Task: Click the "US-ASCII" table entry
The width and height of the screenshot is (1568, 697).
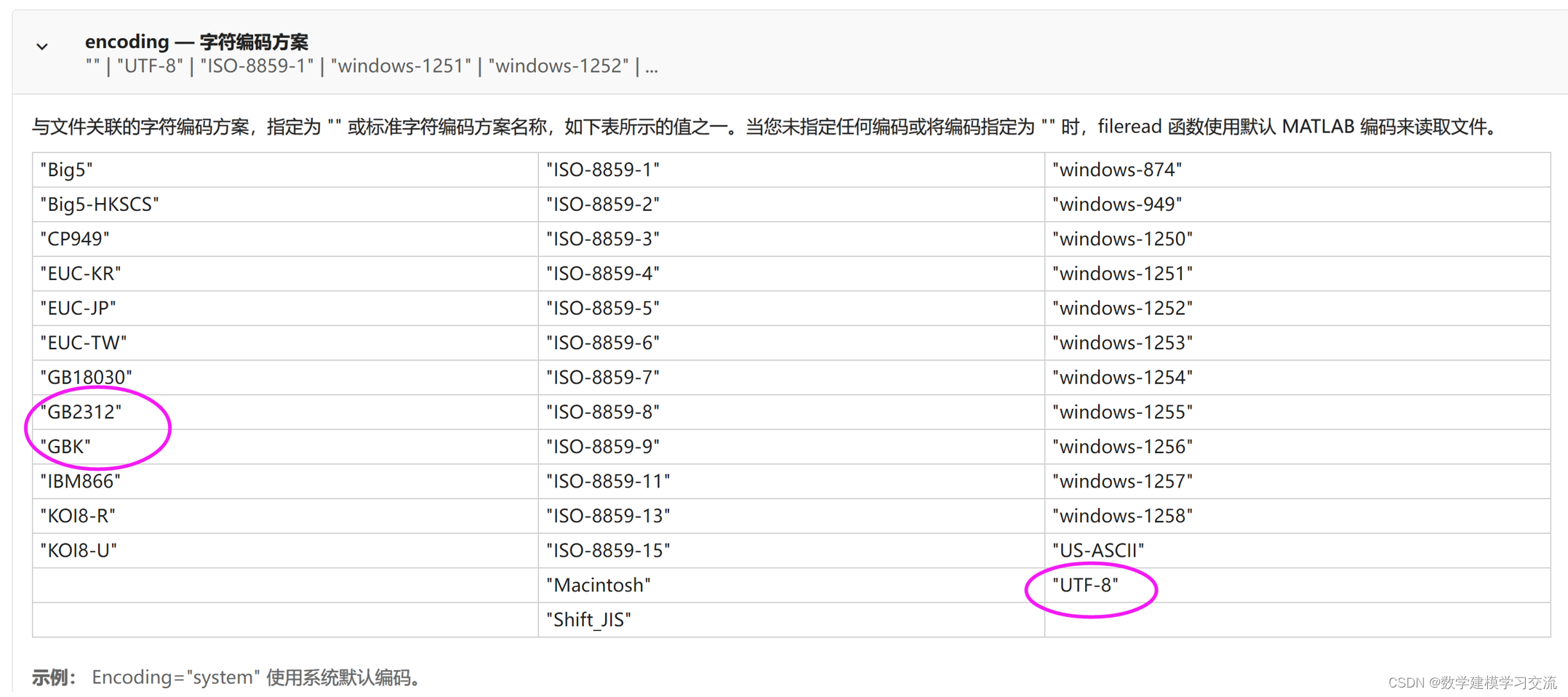Action: coord(1098,550)
